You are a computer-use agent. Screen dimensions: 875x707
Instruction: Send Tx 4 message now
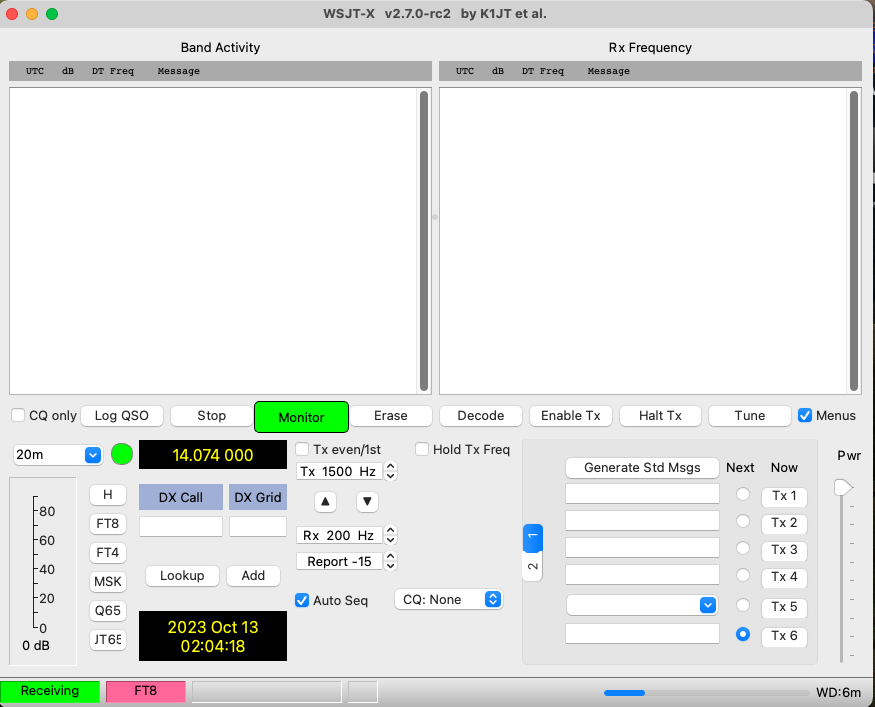(784, 576)
